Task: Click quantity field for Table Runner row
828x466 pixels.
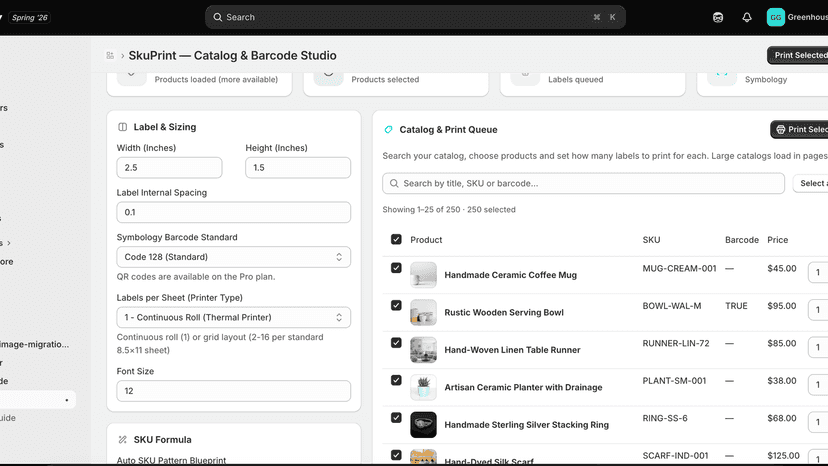Action: pos(818,347)
